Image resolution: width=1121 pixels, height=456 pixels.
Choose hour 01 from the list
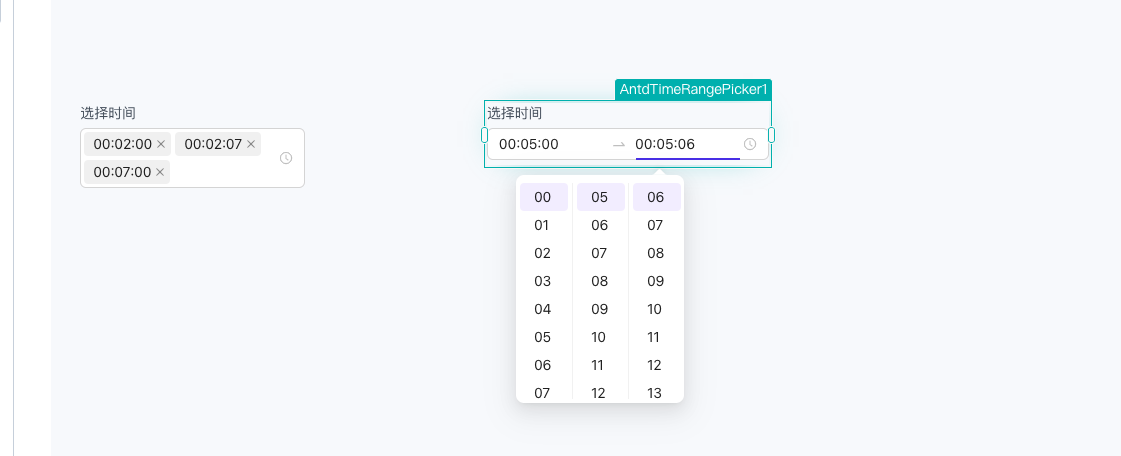(x=543, y=226)
